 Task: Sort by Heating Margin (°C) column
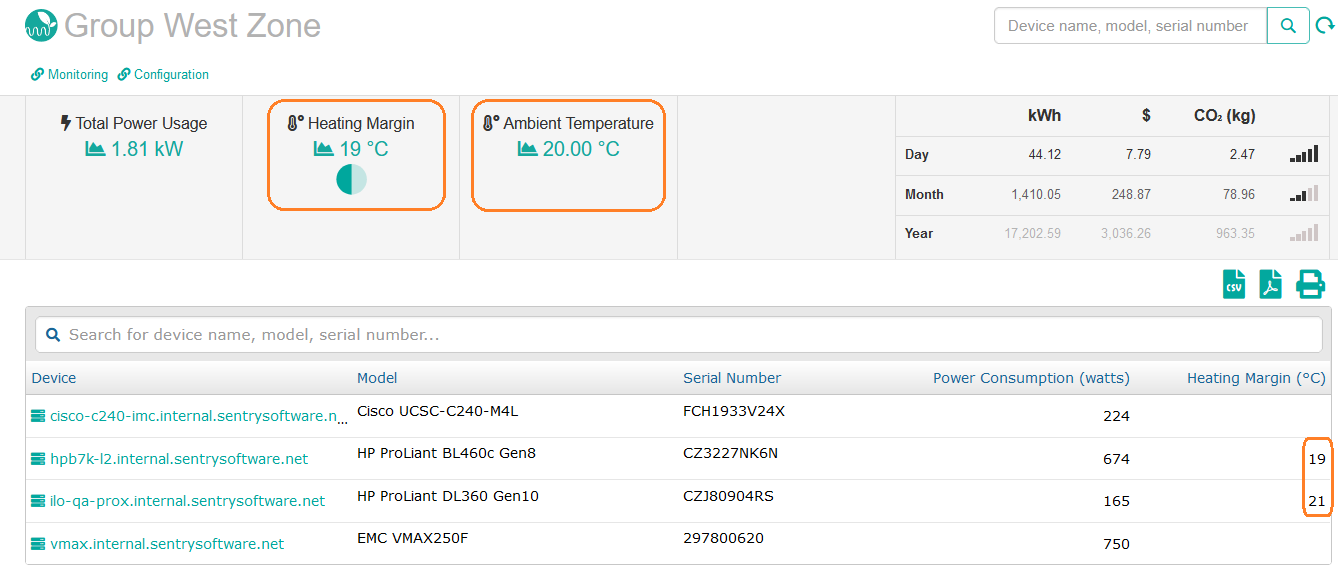point(1255,378)
